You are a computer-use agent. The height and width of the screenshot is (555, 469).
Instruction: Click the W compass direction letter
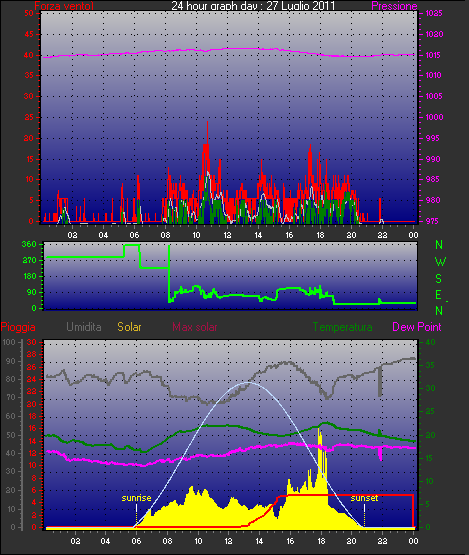pos(440,262)
